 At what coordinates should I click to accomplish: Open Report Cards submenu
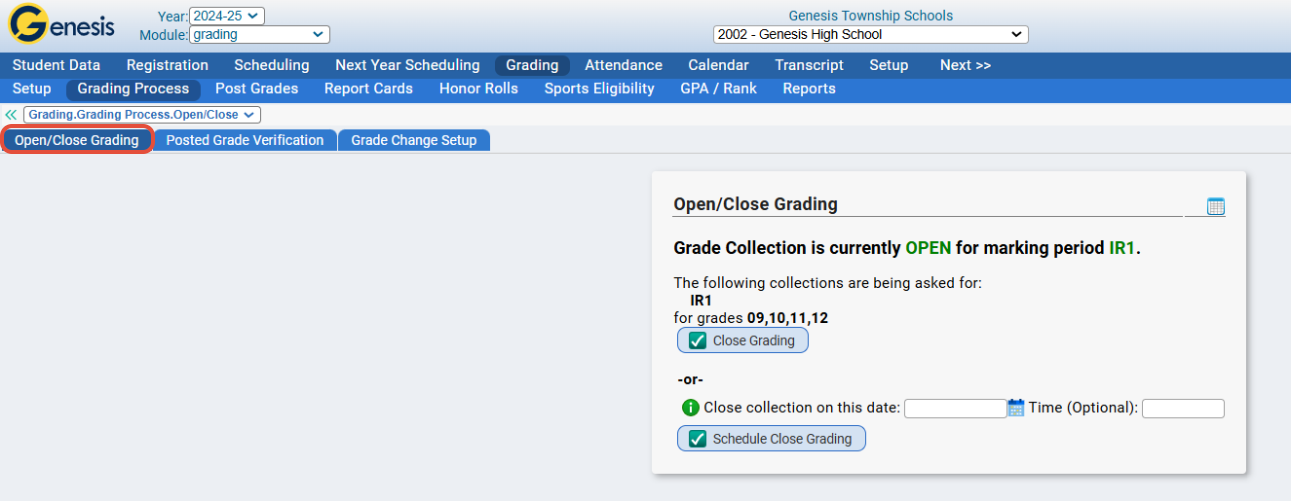tap(368, 89)
